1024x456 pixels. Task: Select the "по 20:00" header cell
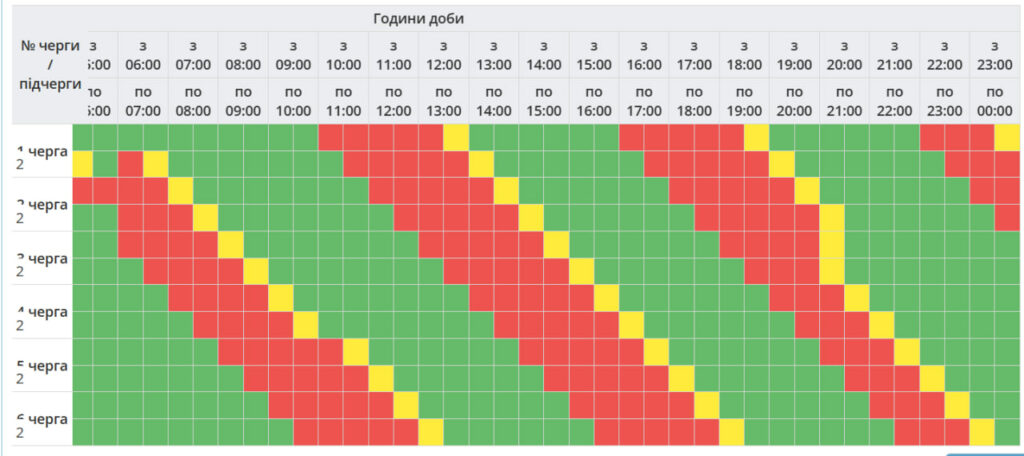[x=794, y=101]
